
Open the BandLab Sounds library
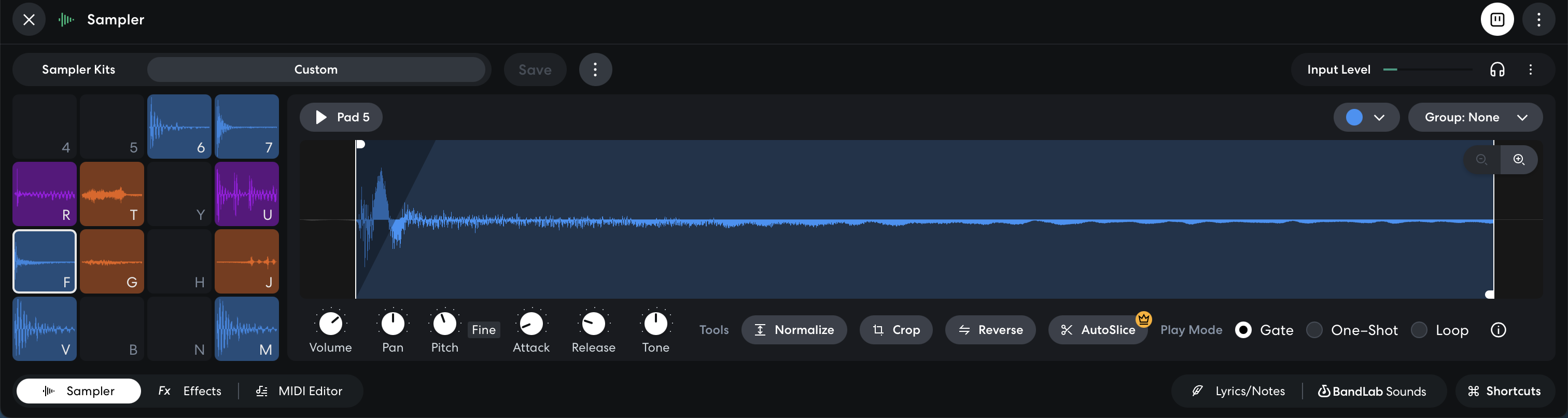point(1372,391)
